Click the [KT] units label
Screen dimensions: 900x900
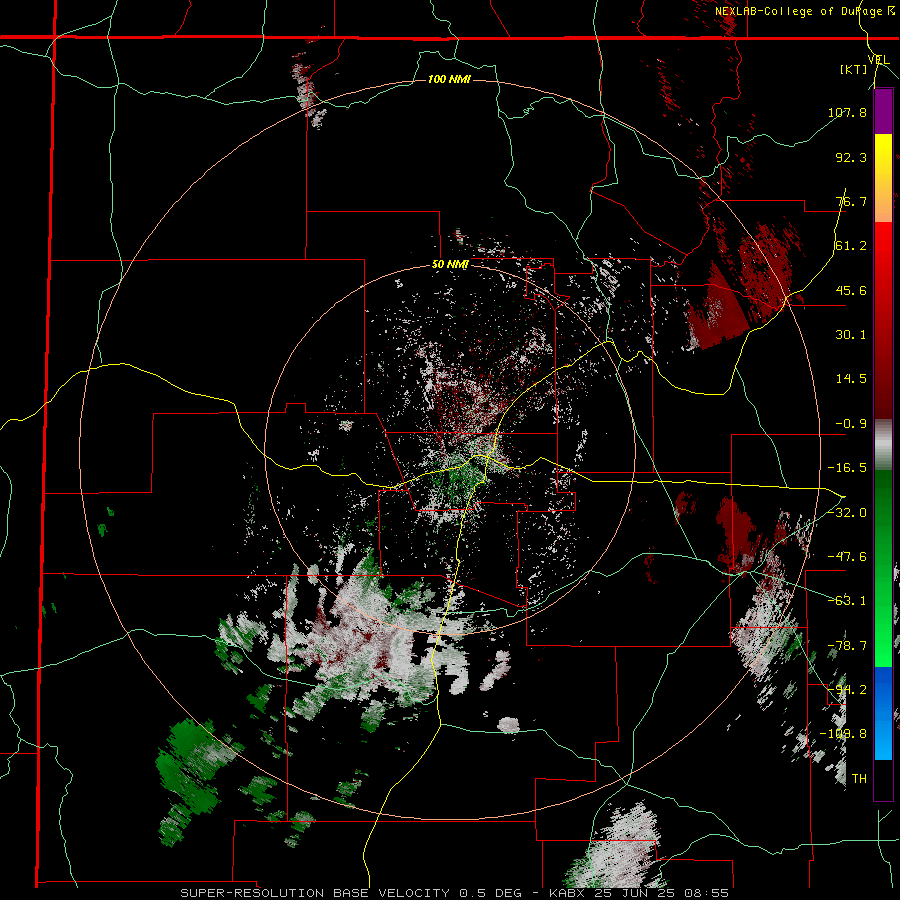point(854,69)
